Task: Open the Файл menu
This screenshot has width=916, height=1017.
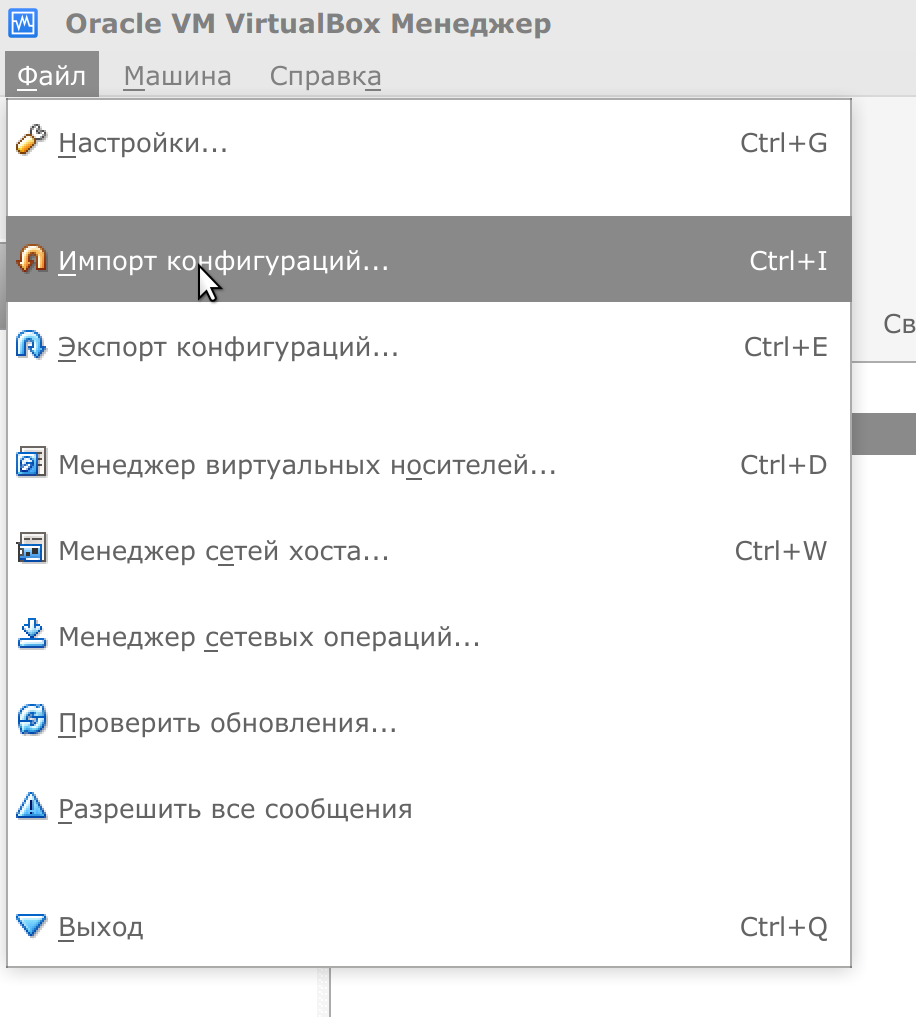Action: [51, 76]
